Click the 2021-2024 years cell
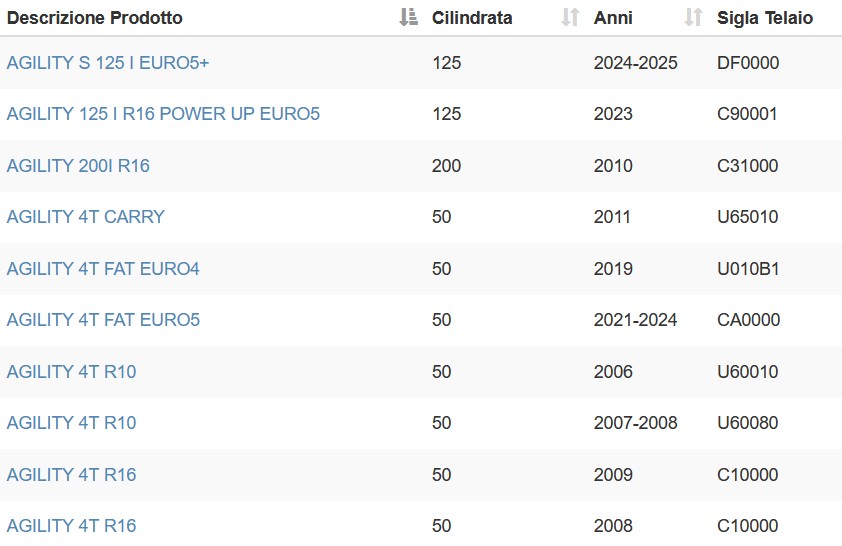The width and height of the screenshot is (842, 546). tap(635, 320)
